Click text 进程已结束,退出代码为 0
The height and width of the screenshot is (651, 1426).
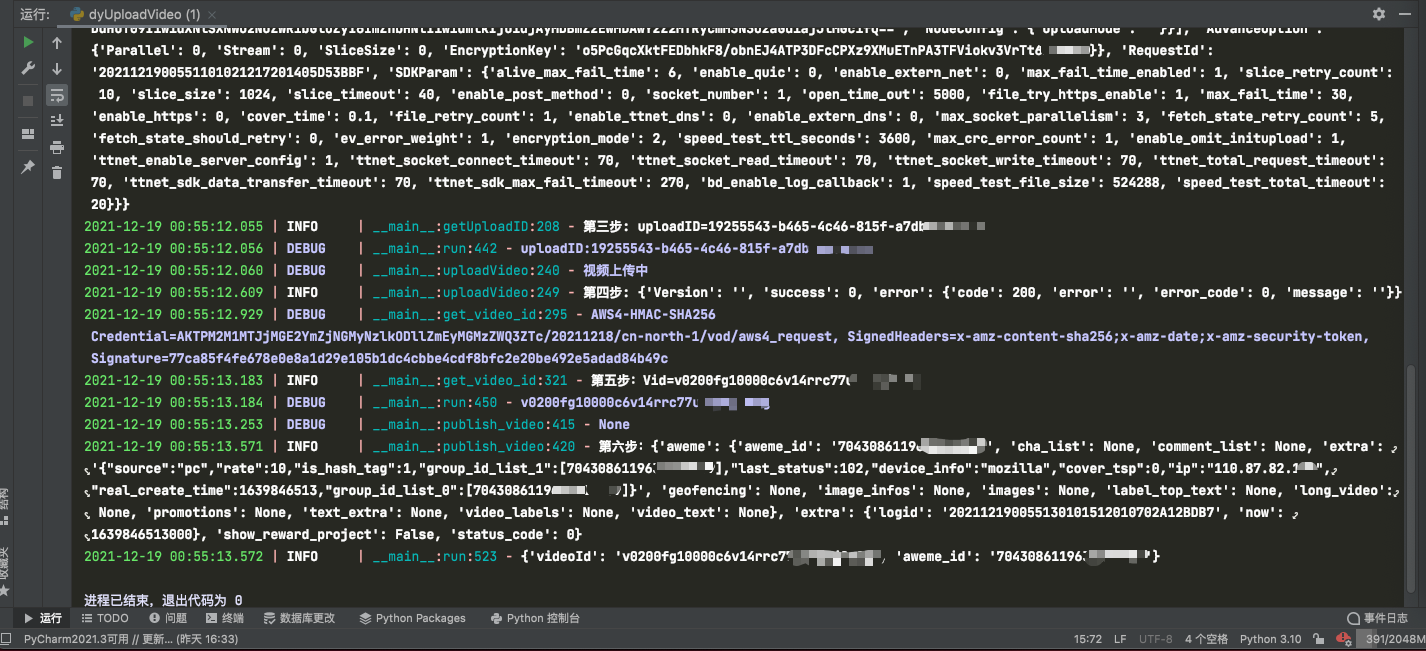163,600
